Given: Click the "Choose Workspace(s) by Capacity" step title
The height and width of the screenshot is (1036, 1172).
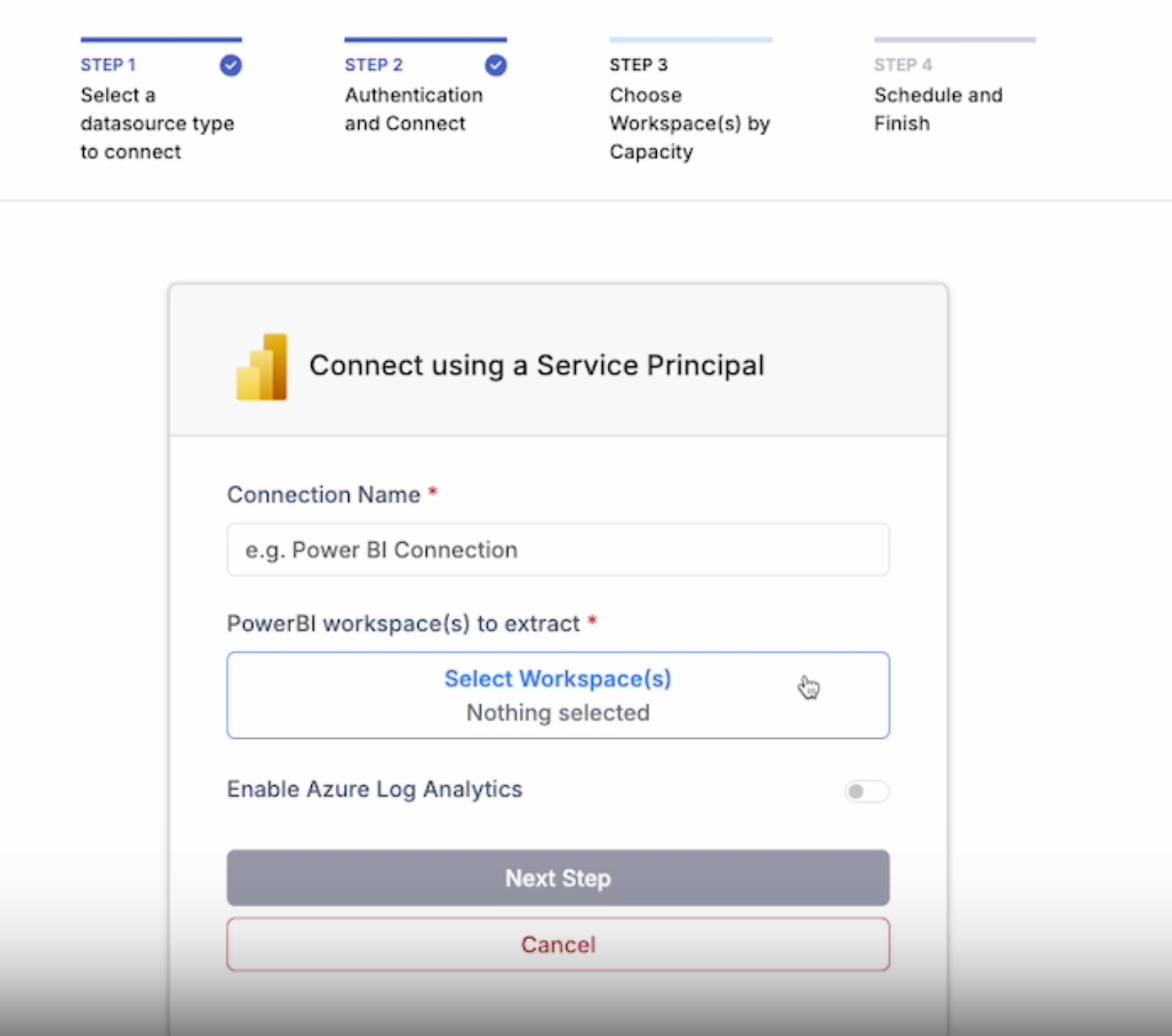Looking at the screenshot, I should point(689,123).
